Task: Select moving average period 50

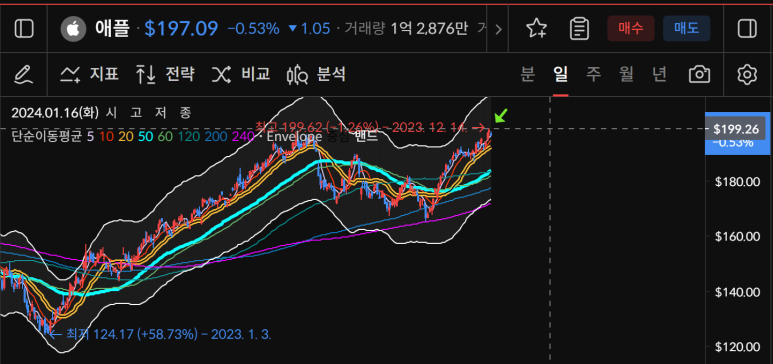Action: (145, 137)
